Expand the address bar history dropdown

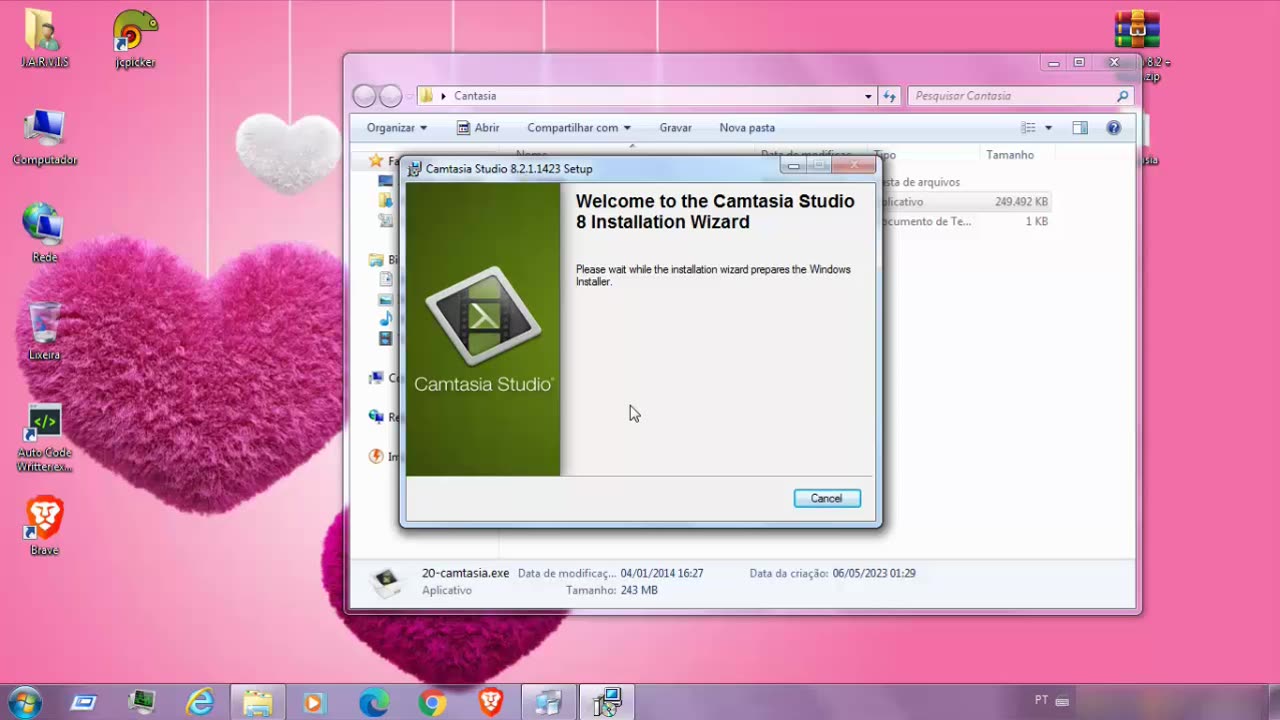tap(868, 96)
